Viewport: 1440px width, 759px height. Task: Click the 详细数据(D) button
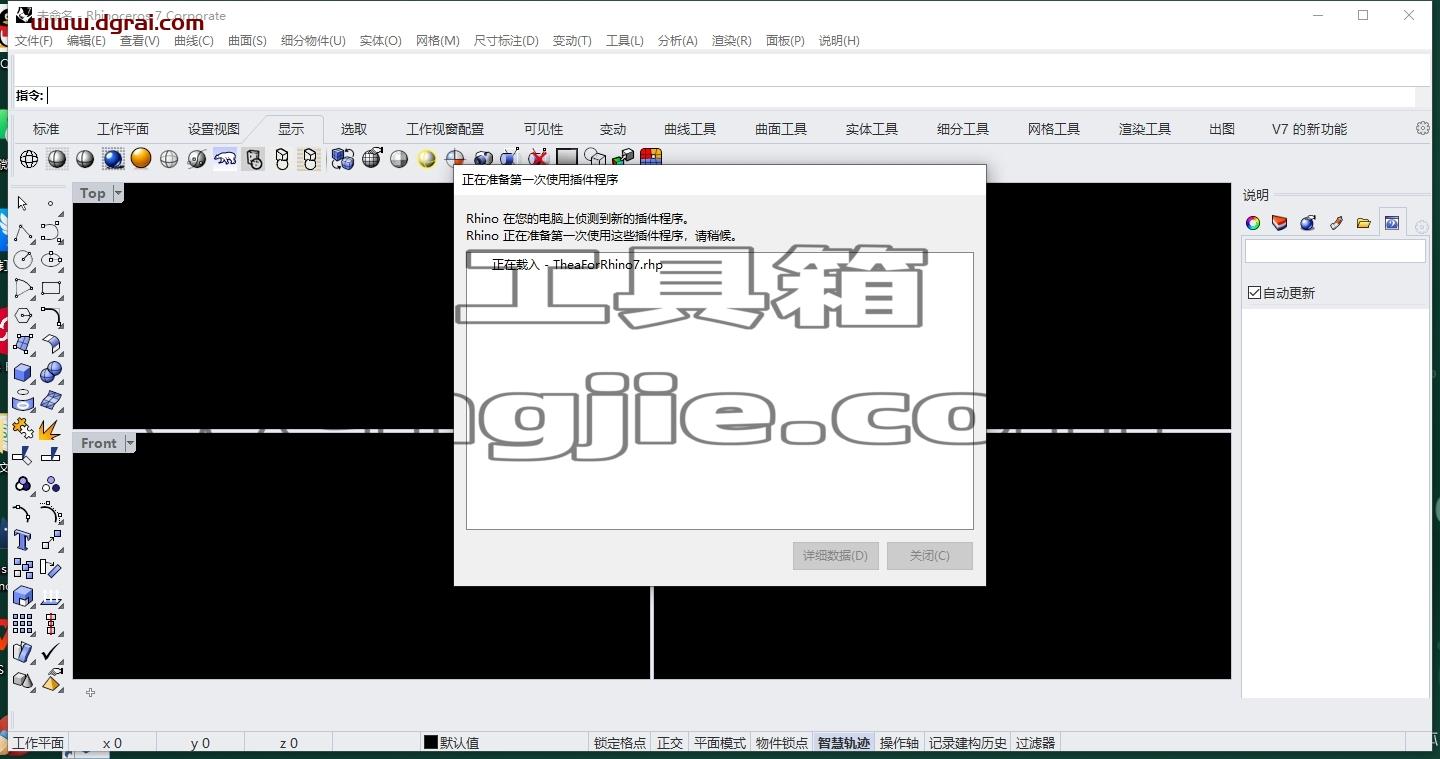[x=836, y=556]
